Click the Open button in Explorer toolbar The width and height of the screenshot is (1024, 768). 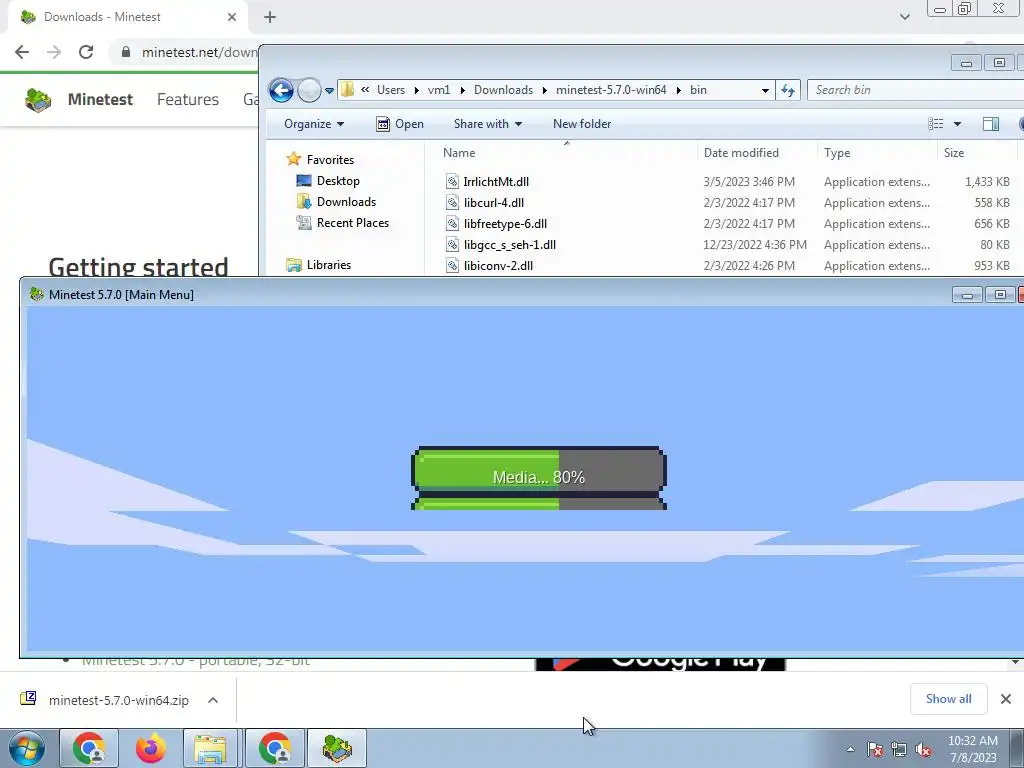click(400, 124)
